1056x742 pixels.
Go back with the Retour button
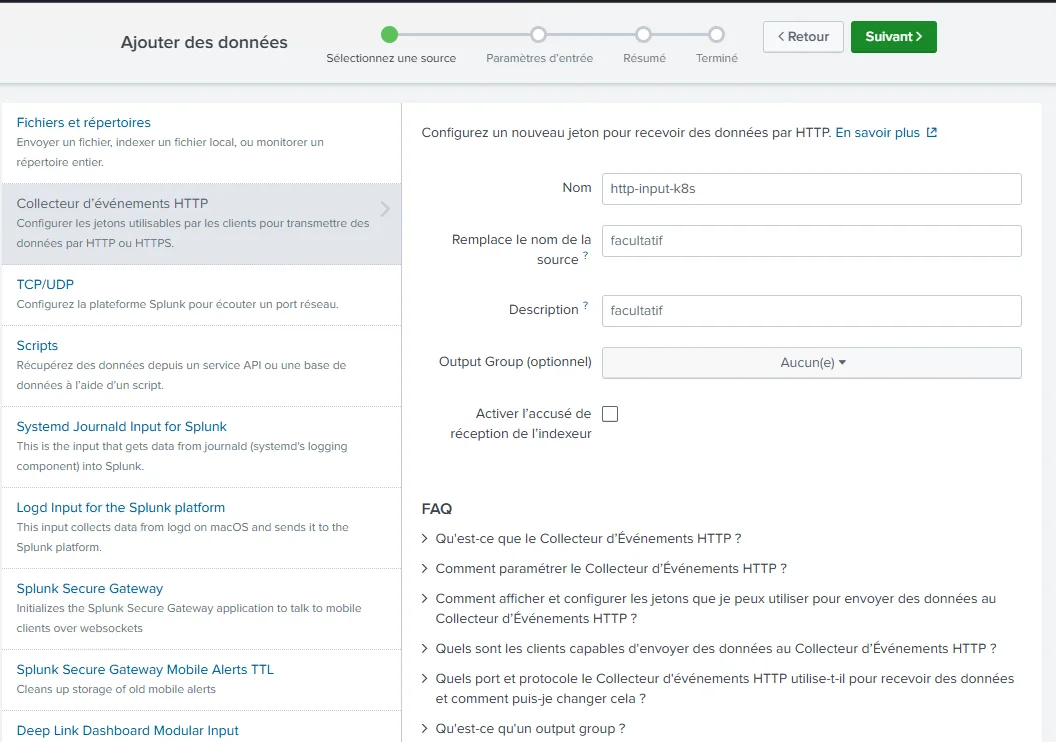pyautogui.click(x=803, y=37)
